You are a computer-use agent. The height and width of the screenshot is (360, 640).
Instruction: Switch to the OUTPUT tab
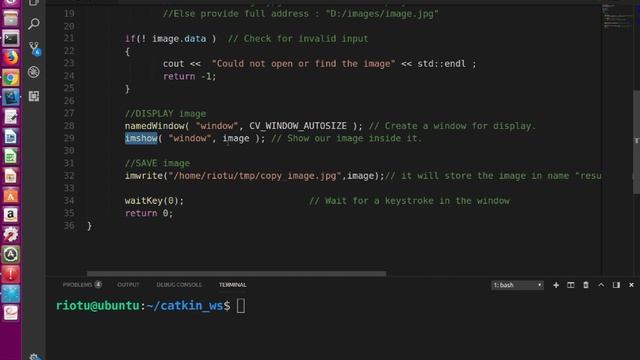(128, 285)
